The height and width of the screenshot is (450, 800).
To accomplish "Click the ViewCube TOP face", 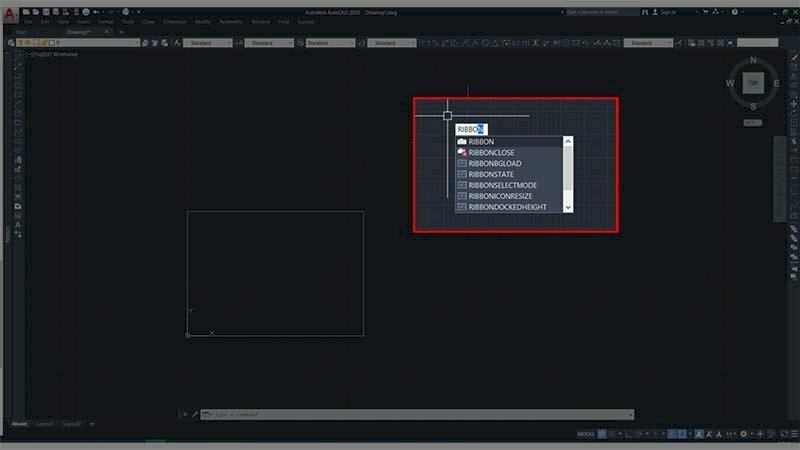I will (x=753, y=84).
